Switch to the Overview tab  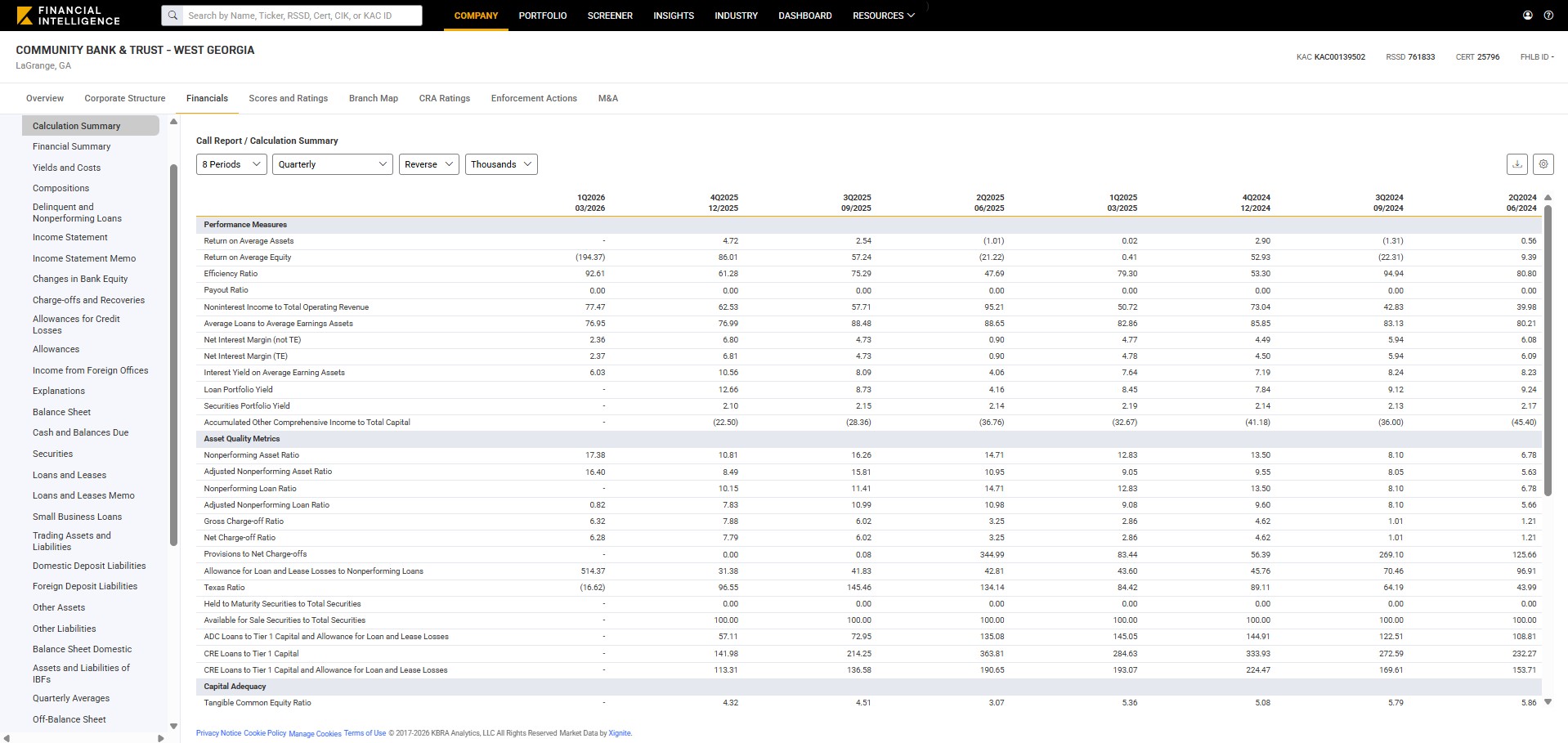(45, 98)
